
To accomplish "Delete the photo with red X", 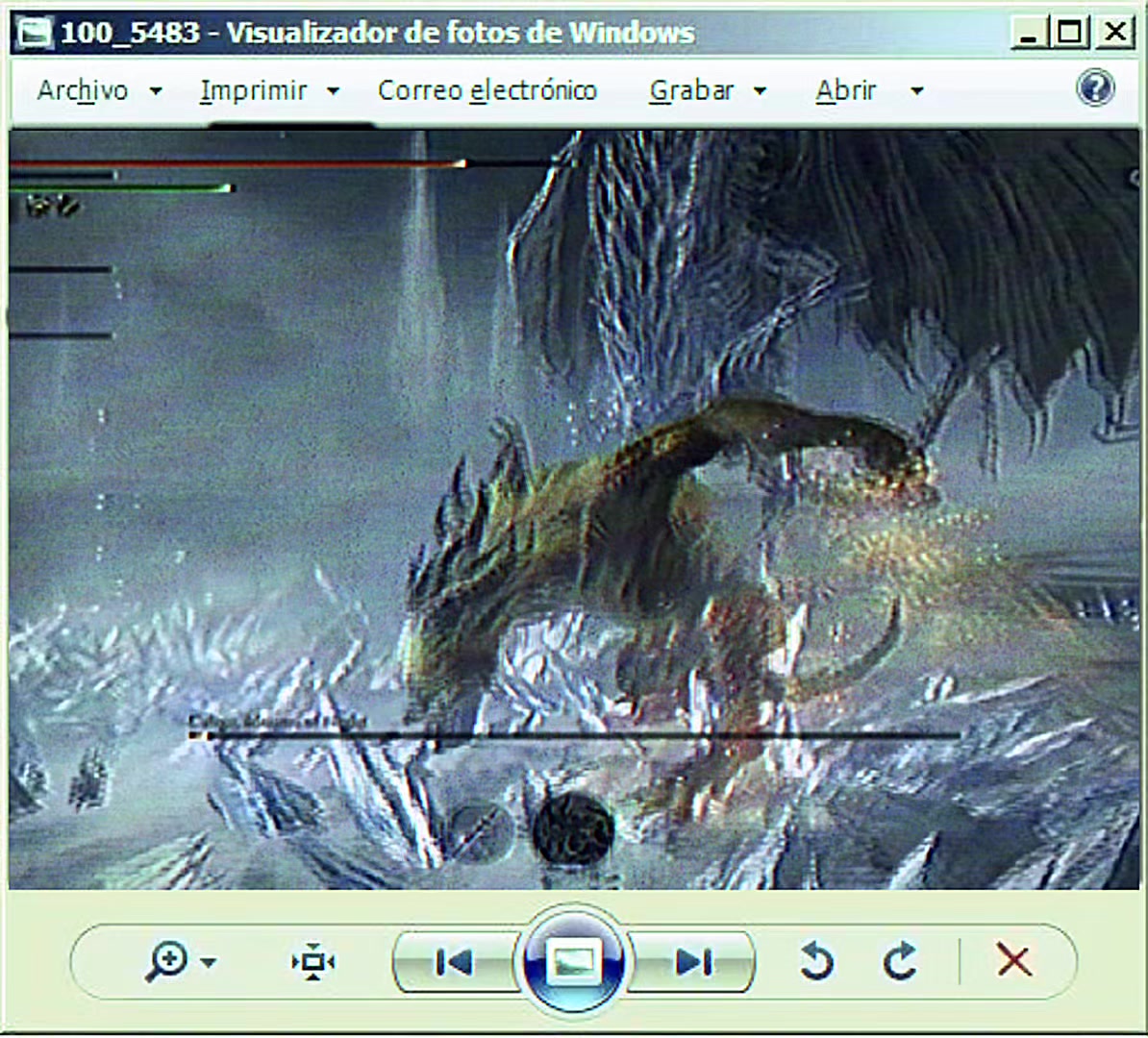I will [1014, 960].
